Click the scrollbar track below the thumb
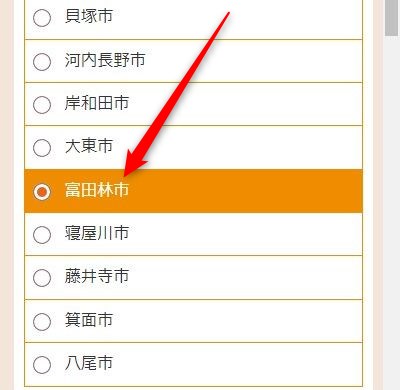This screenshot has height=390, width=400. pyautogui.click(x=392, y=213)
